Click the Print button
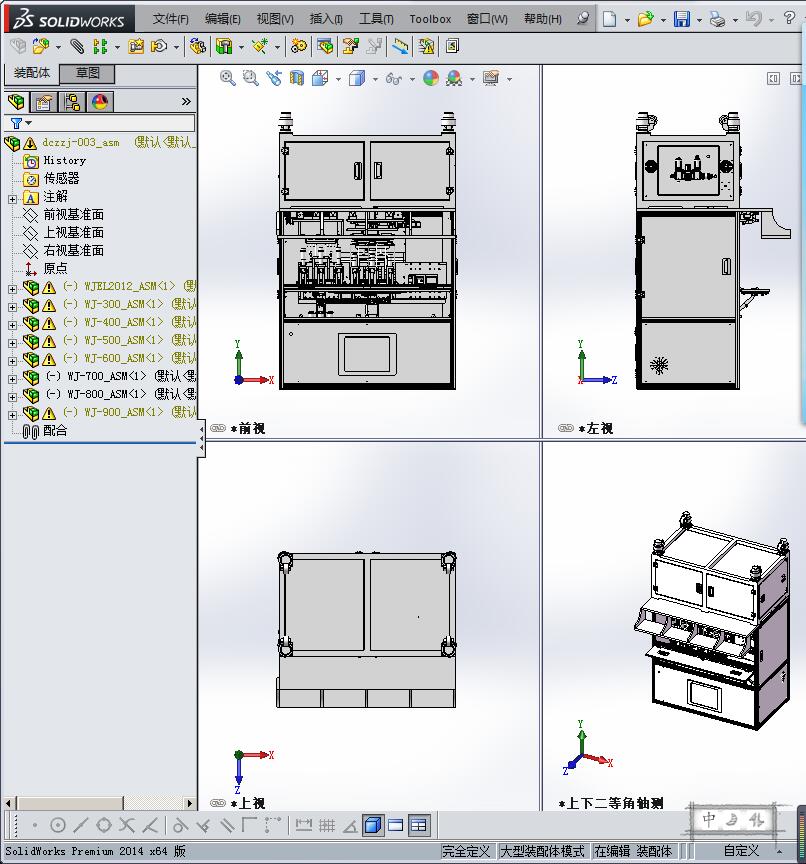The image size is (806, 864). point(717,19)
